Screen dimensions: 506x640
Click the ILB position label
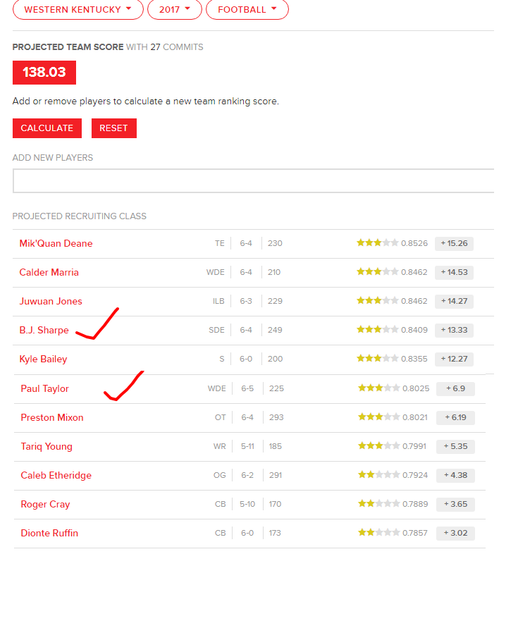[218, 301]
